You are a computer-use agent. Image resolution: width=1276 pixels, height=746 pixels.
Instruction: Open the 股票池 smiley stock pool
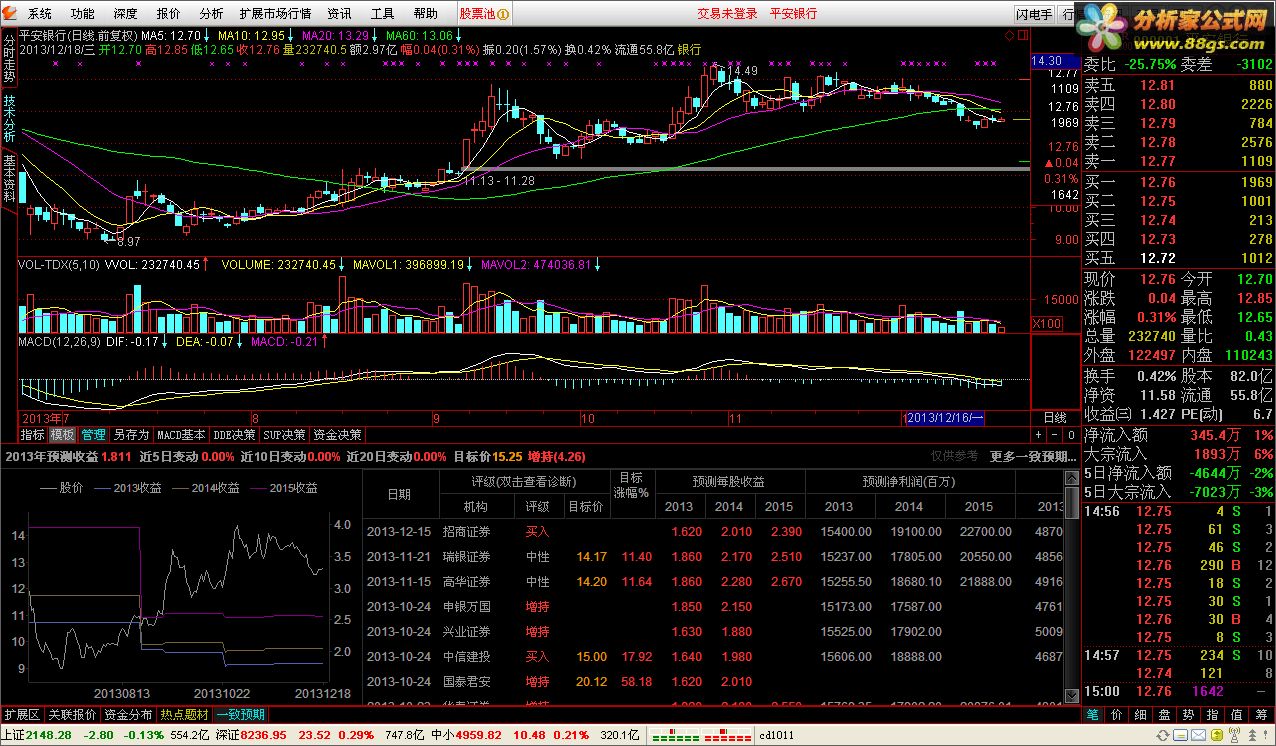pos(484,14)
